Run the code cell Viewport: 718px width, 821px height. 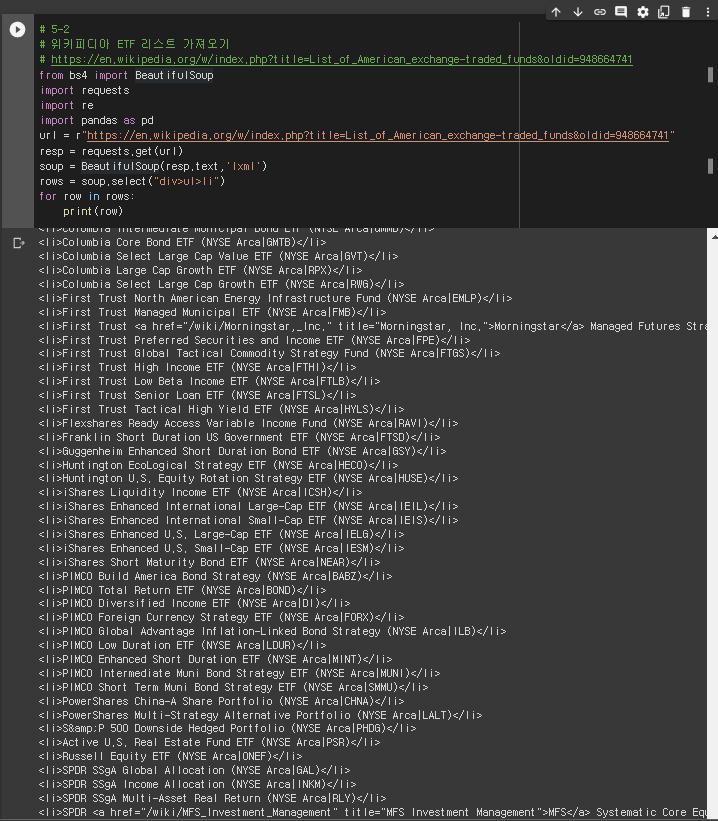[17, 29]
